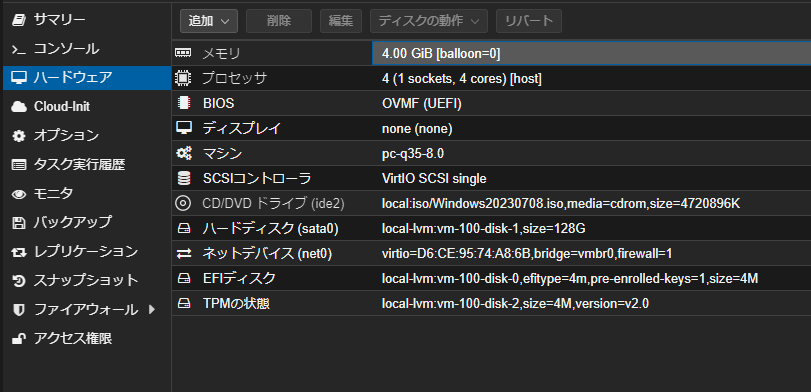
Task: Open the Cloud-Init tab
Action: 87,107
